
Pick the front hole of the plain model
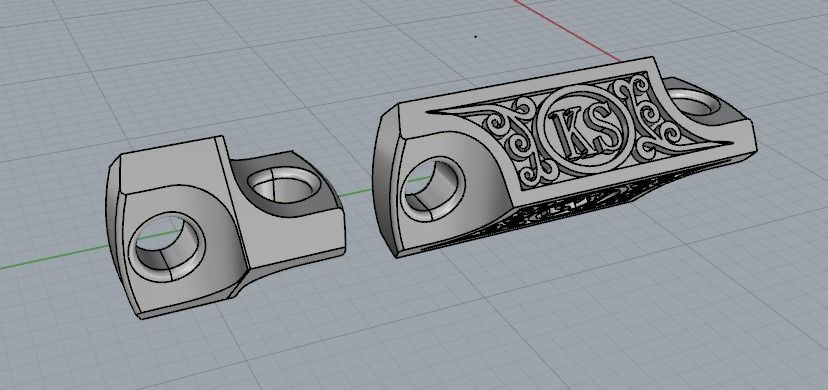click(167, 248)
